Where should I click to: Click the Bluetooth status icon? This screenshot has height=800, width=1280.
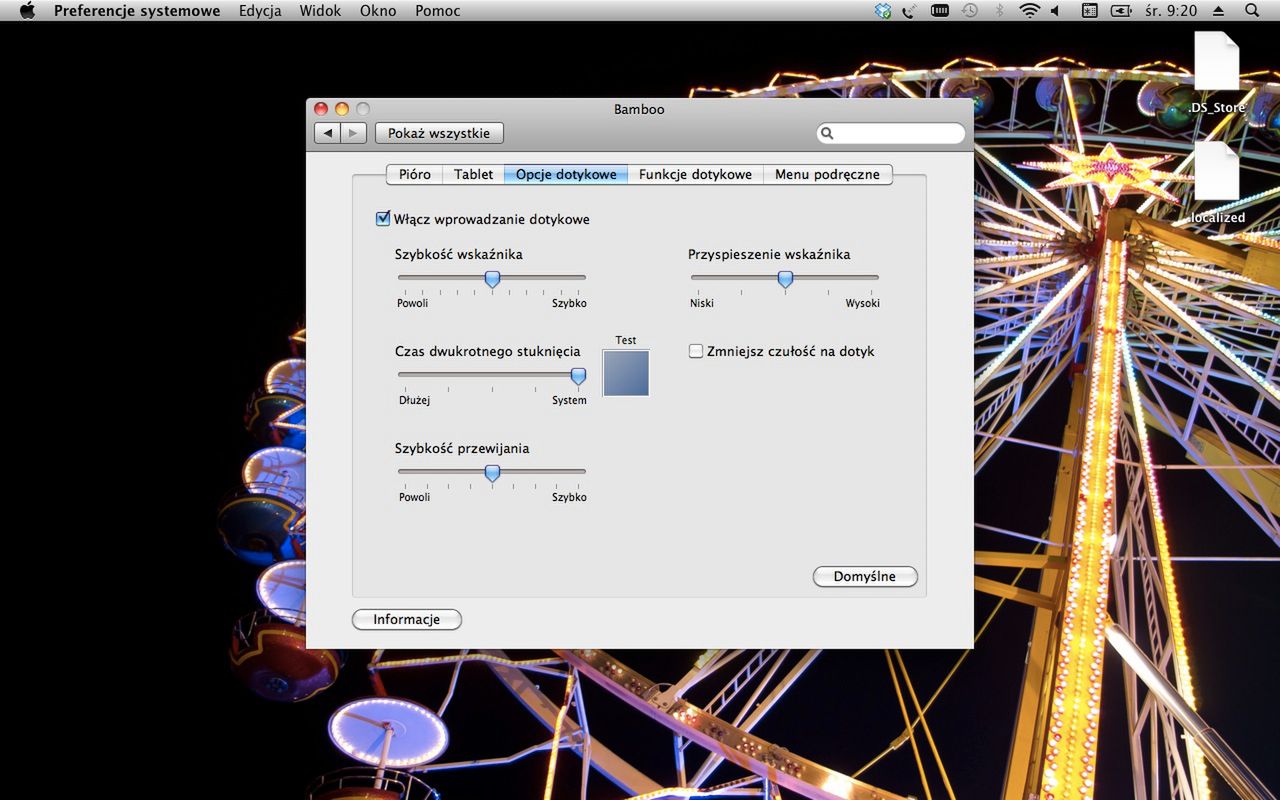[998, 11]
